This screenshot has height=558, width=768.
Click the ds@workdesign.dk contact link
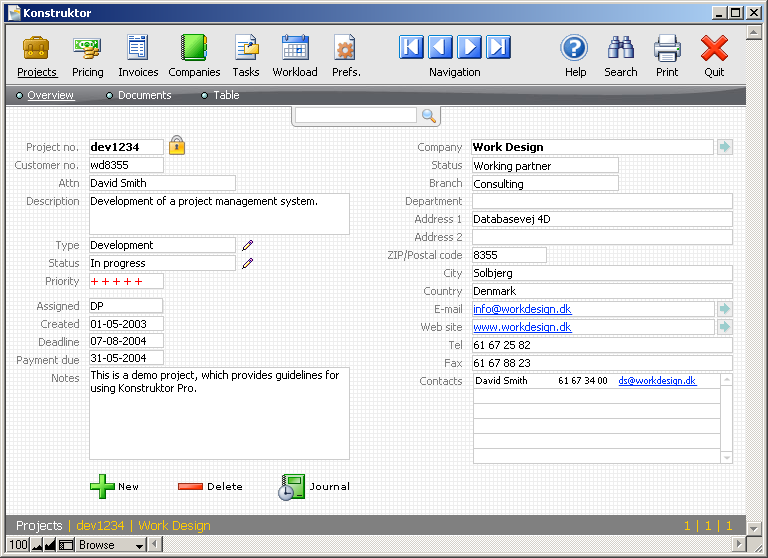[x=657, y=381]
